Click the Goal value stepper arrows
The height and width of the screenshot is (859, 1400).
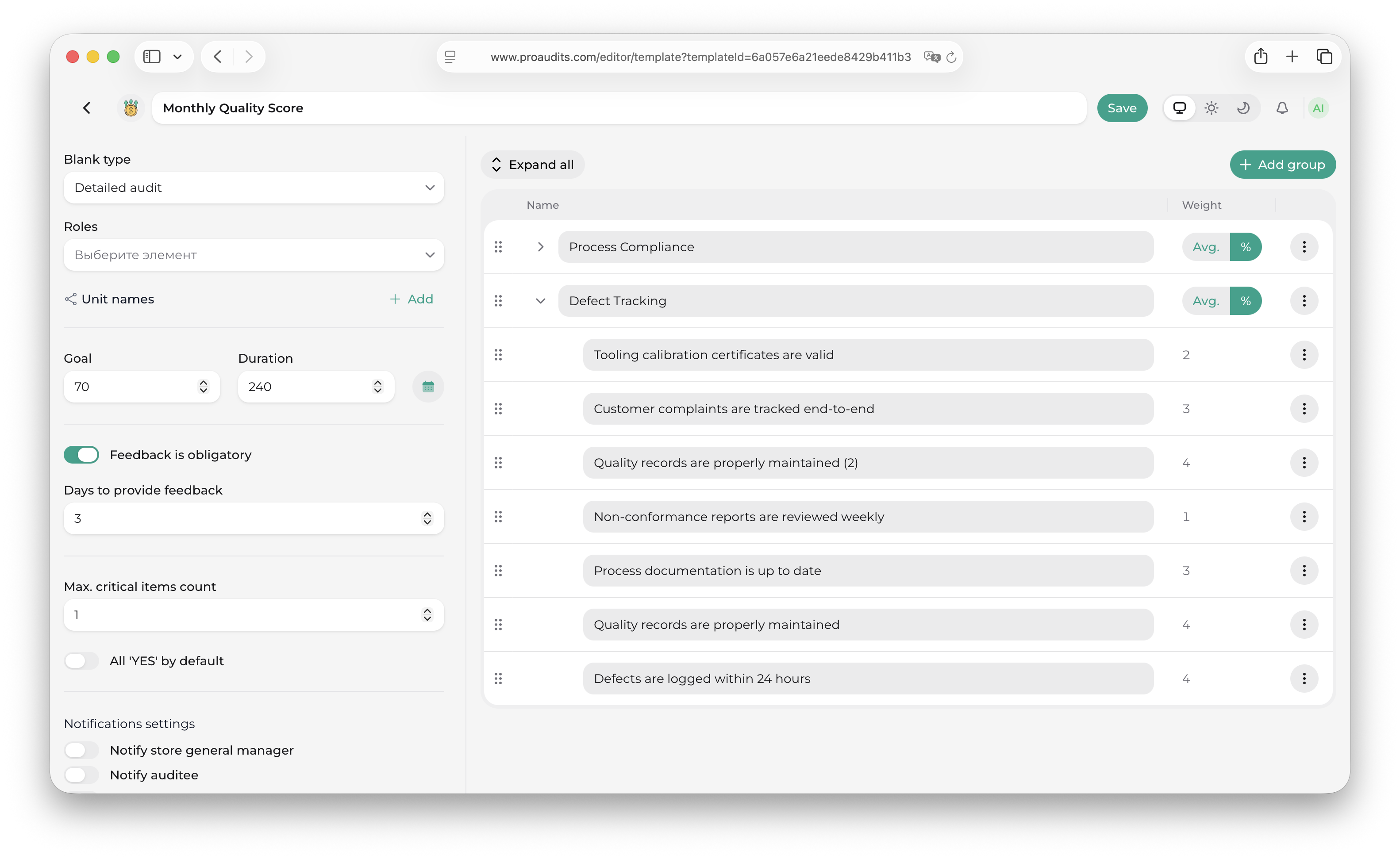(x=204, y=387)
